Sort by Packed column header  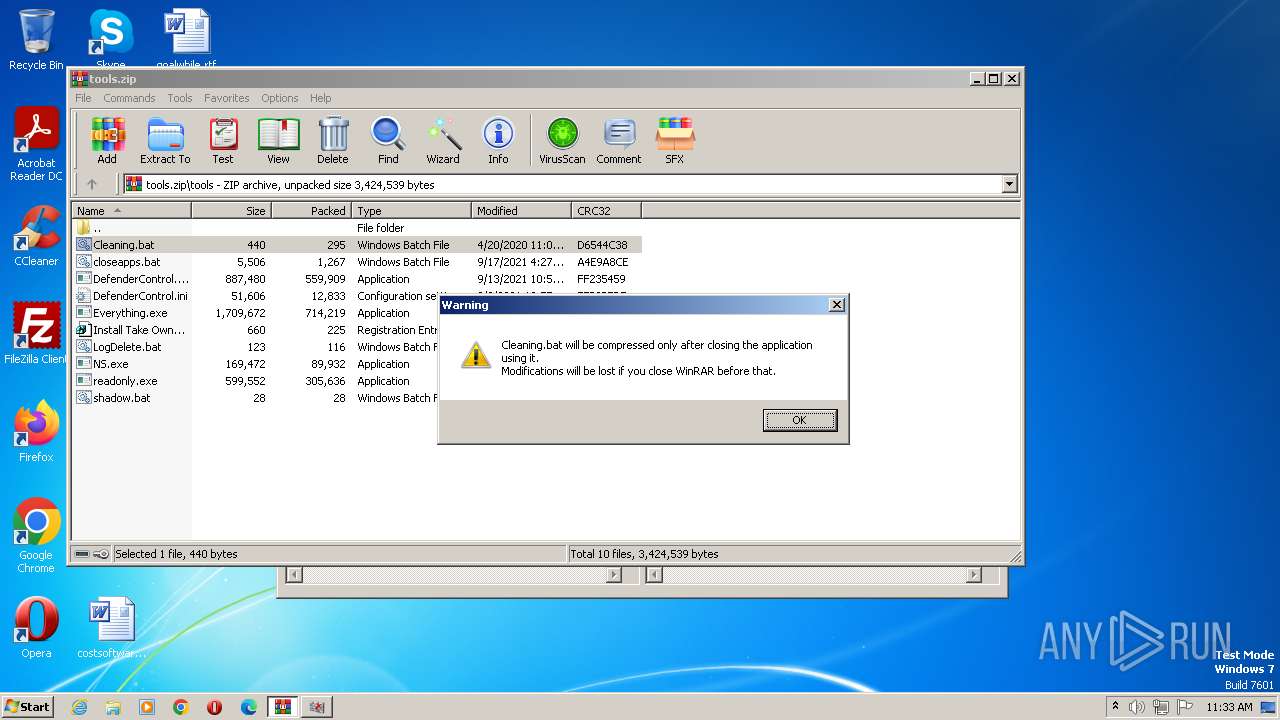click(x=311, y=210)
